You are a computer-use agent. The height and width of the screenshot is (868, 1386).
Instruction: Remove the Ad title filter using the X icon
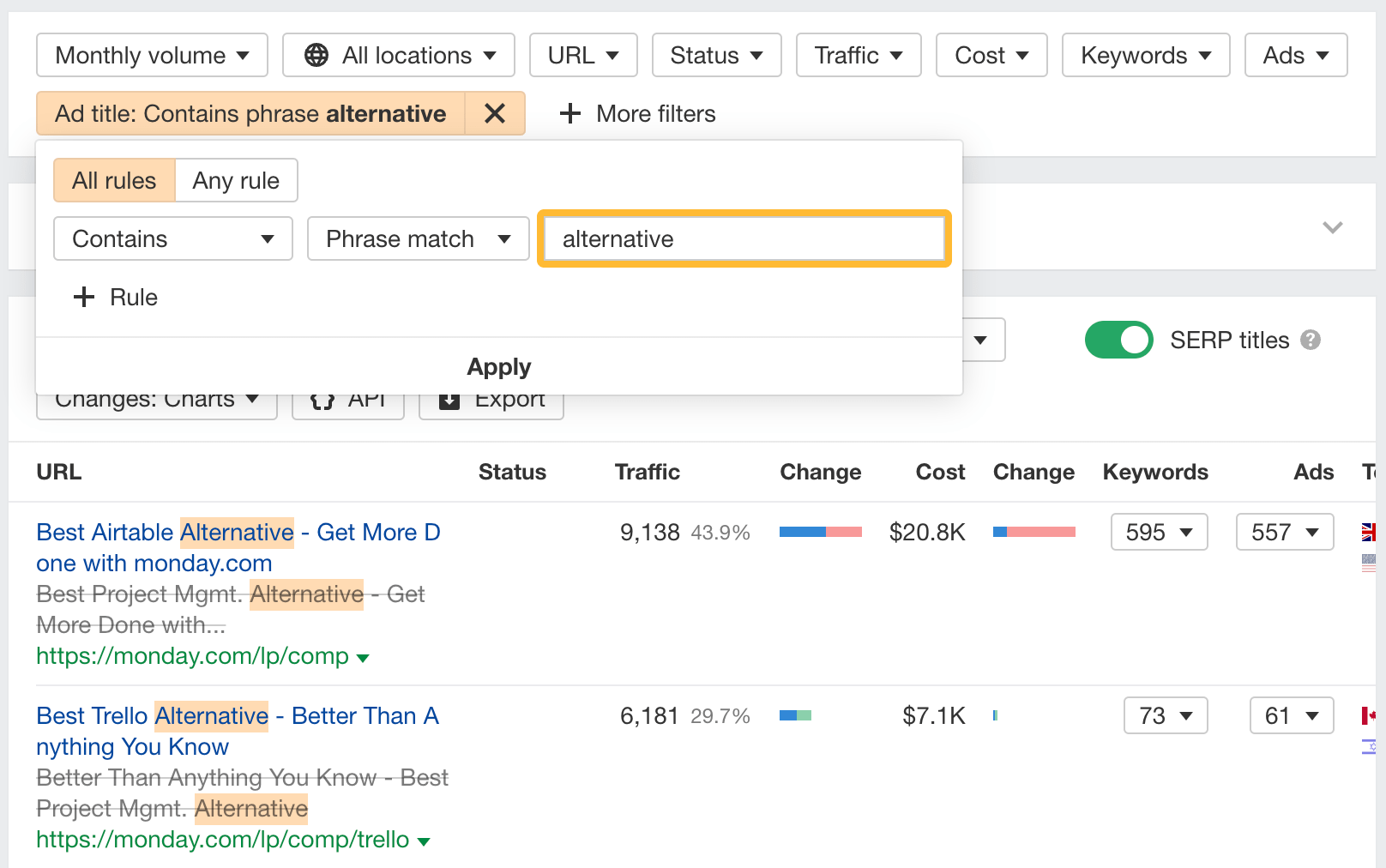pos(496,113)
